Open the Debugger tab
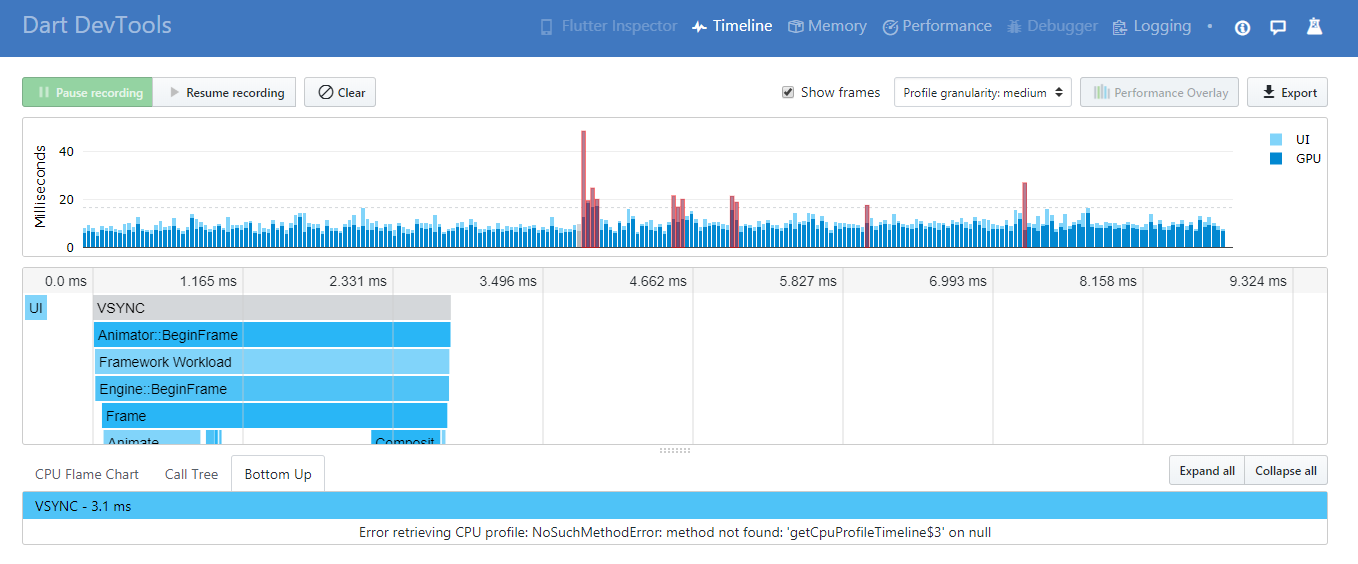The width and height of the screenshot is (1358, 564). point(1053,27)
